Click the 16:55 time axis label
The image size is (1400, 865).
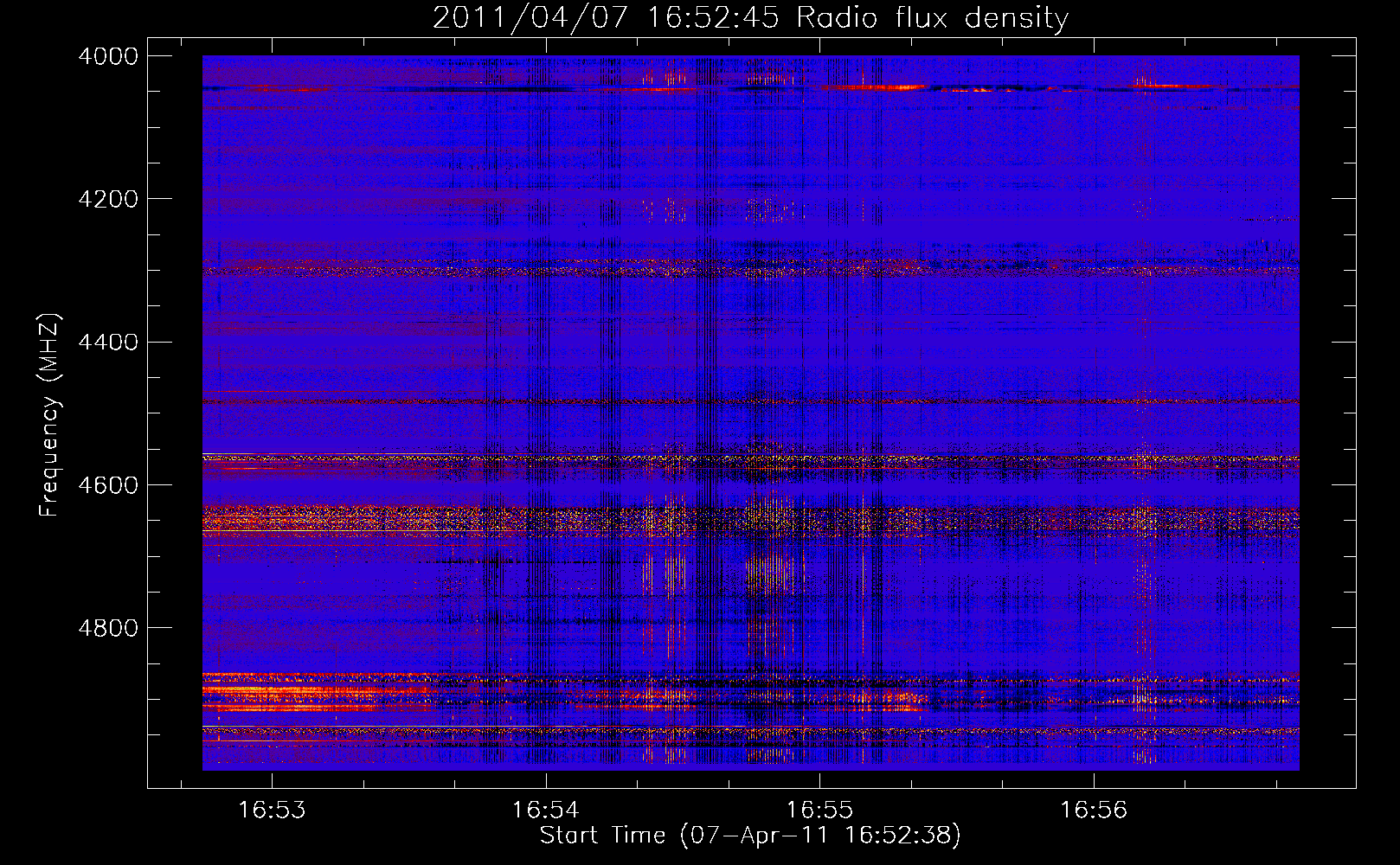[x=819, y=811]
